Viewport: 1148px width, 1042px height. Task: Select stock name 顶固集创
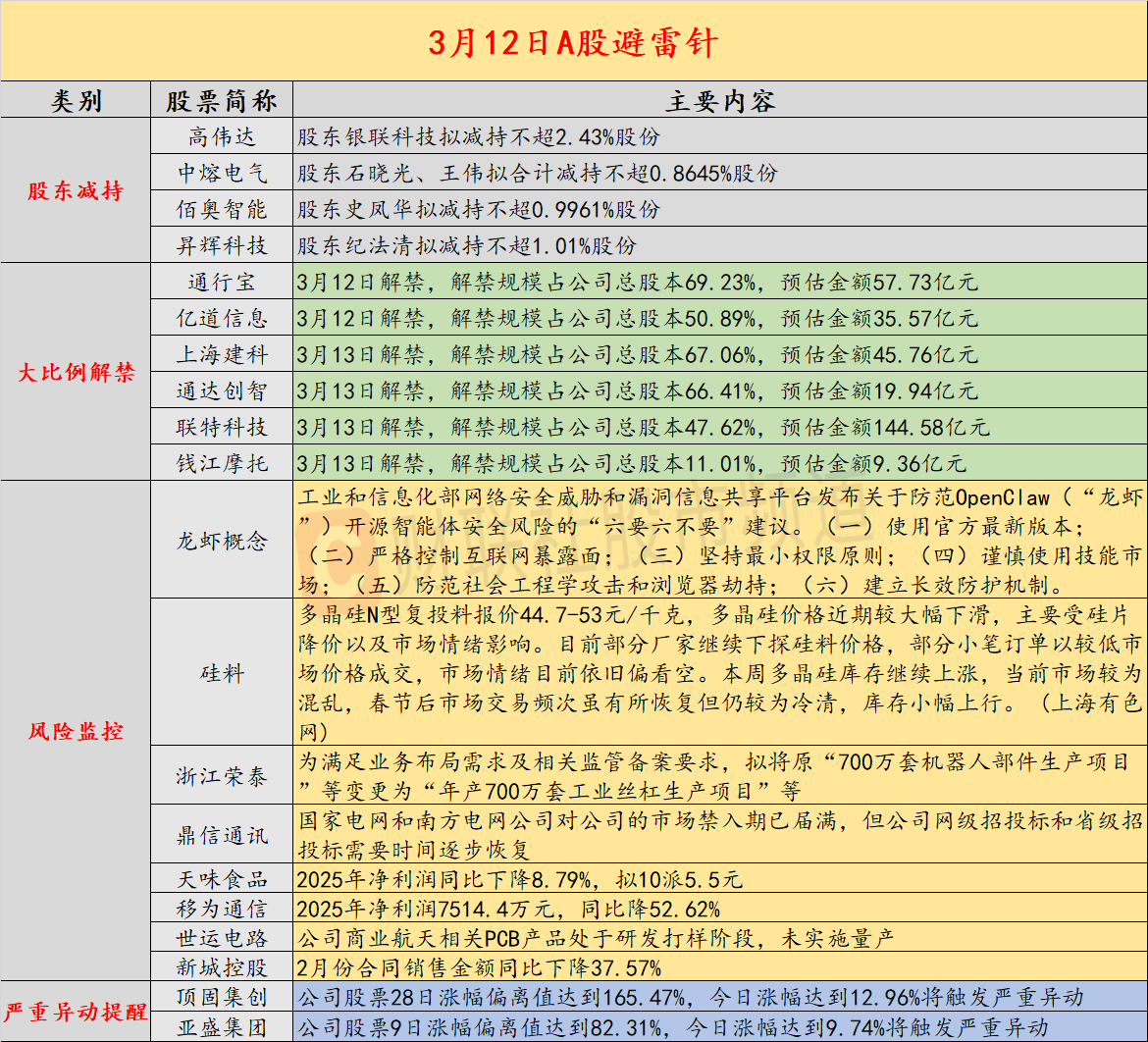[222, 997]
